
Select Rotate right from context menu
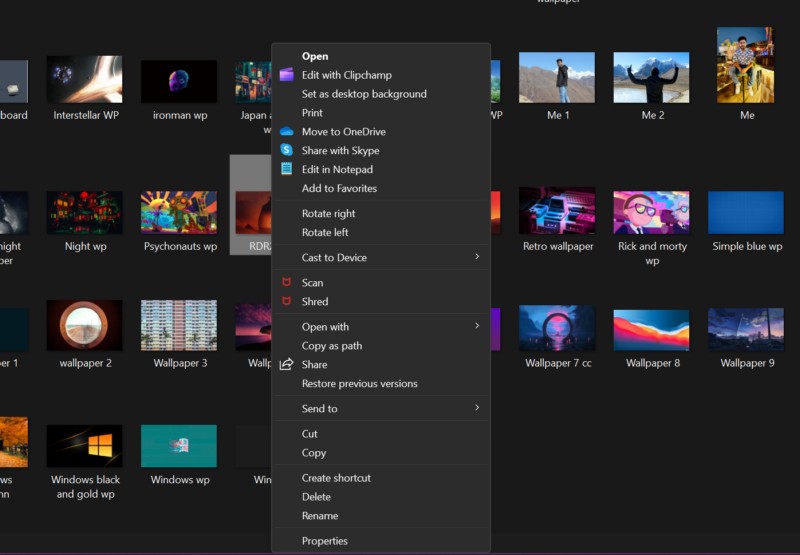point(328,214)
